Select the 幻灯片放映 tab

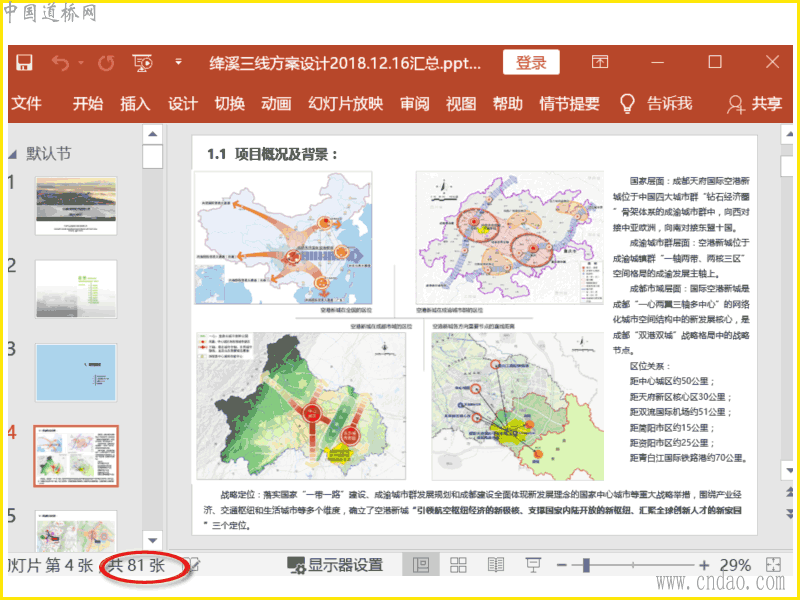pyautogui.click(x=345, y=104)
